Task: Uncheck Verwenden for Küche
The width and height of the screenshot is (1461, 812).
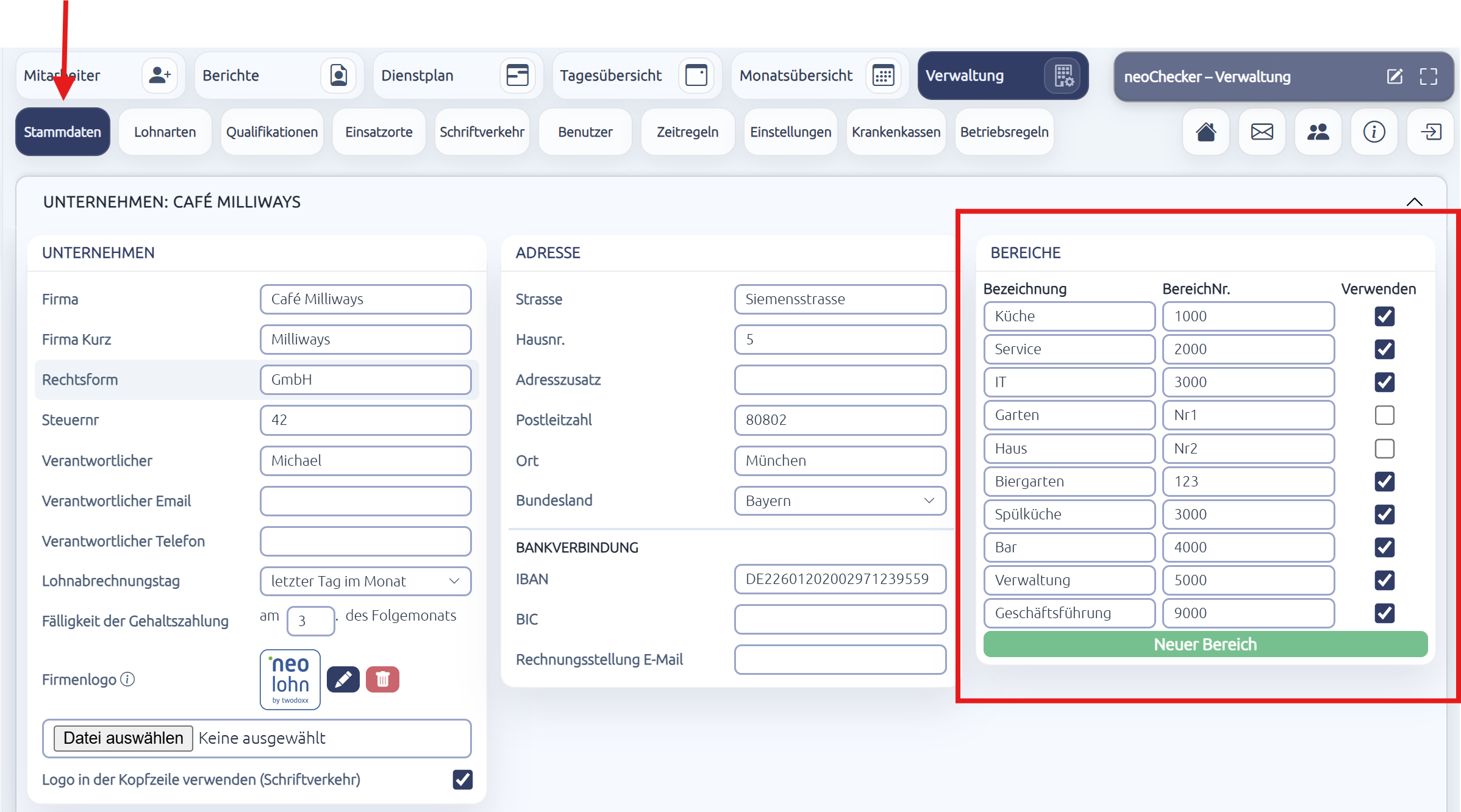Action: [x=1385, y=316]
